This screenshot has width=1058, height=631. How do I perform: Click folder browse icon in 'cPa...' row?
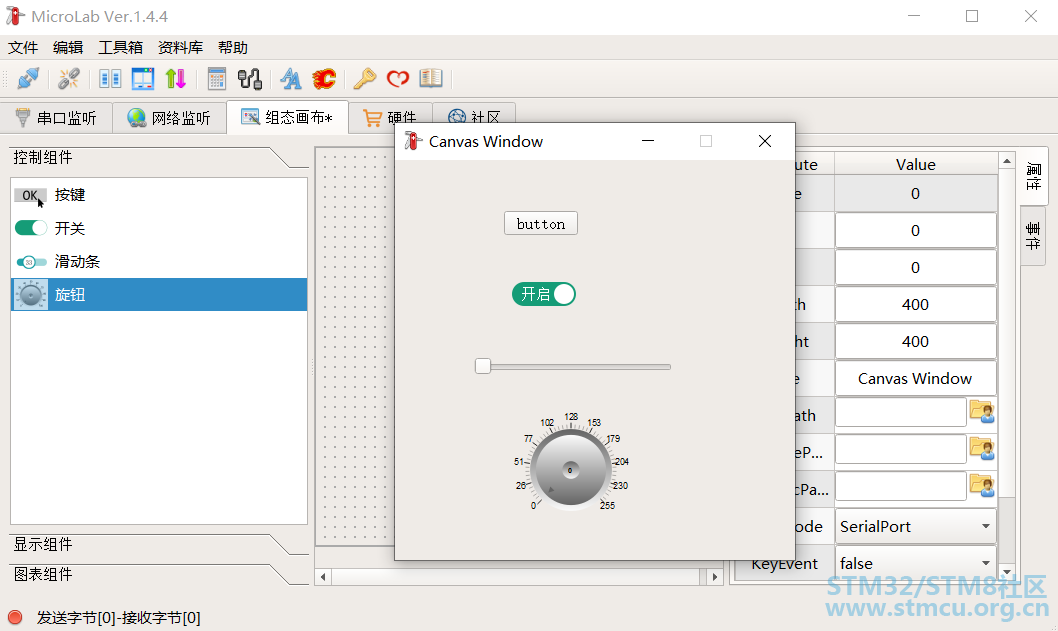point(982,485)
